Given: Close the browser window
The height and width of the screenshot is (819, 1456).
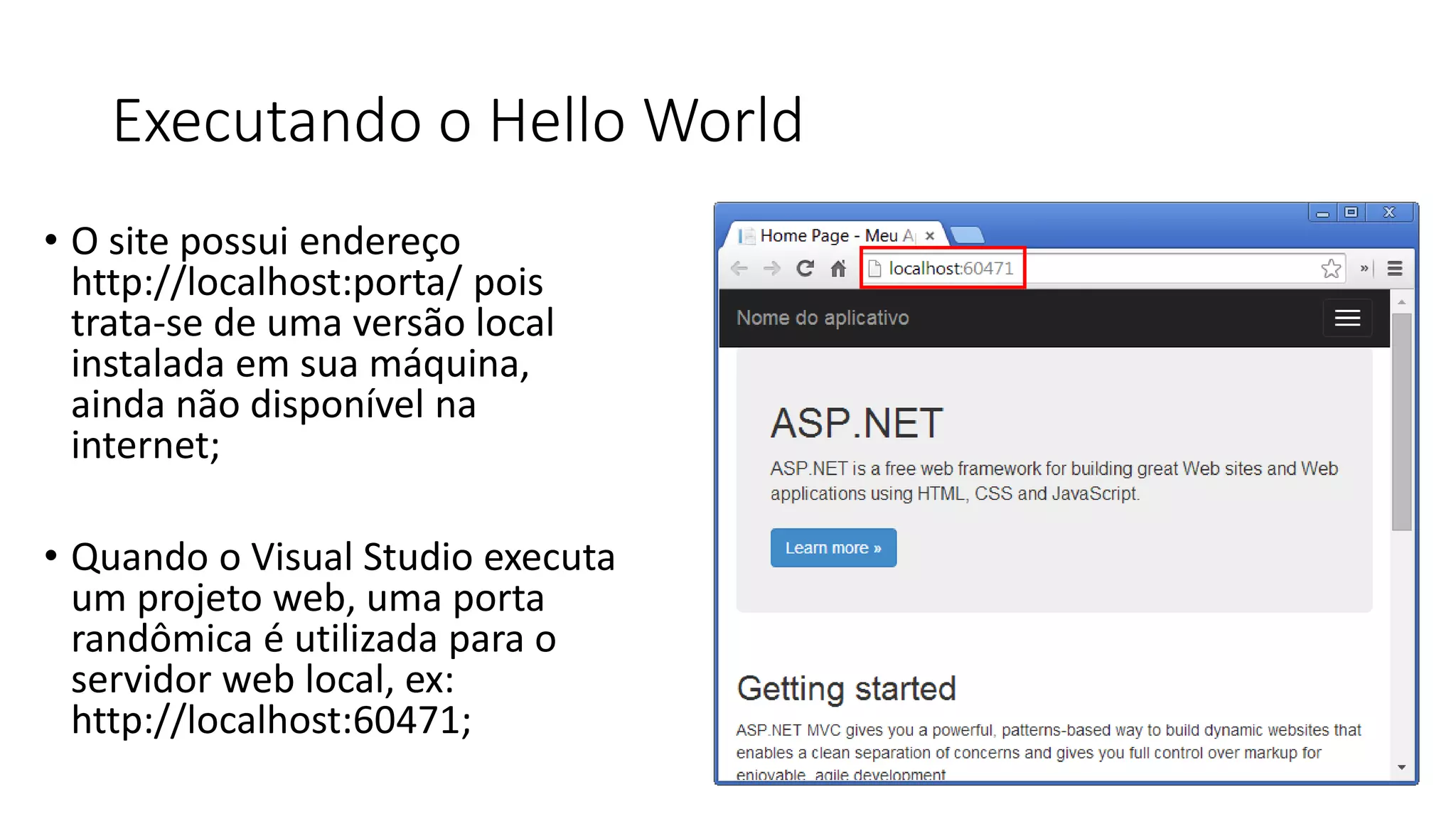Looking at the screenshot, I should tap(1388, 213).
